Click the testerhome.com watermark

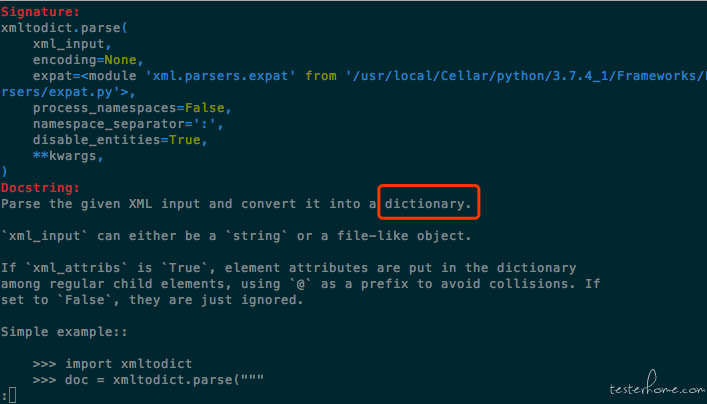point(657,385)
